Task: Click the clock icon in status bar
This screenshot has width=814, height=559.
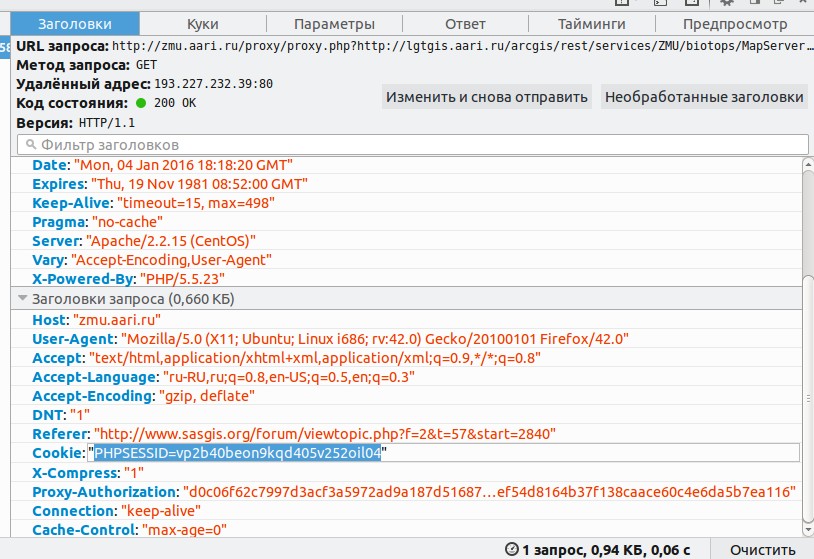Action: tap(512, 549)
